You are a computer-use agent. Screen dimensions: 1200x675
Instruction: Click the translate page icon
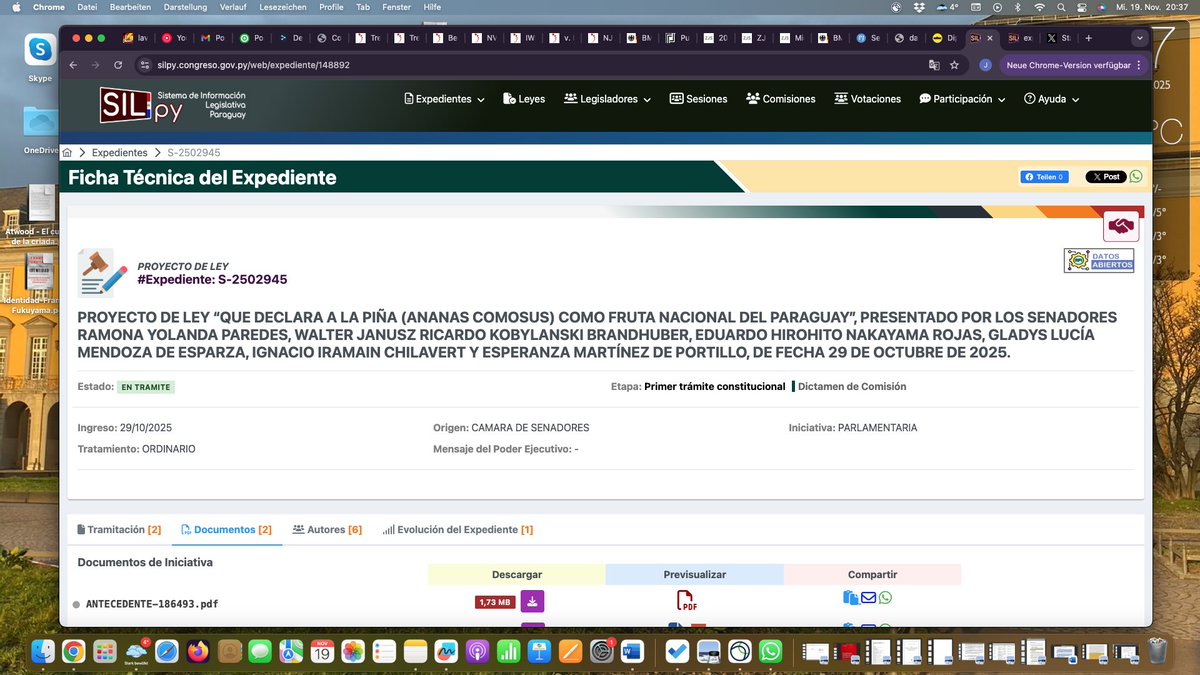[x=934, y=64]
